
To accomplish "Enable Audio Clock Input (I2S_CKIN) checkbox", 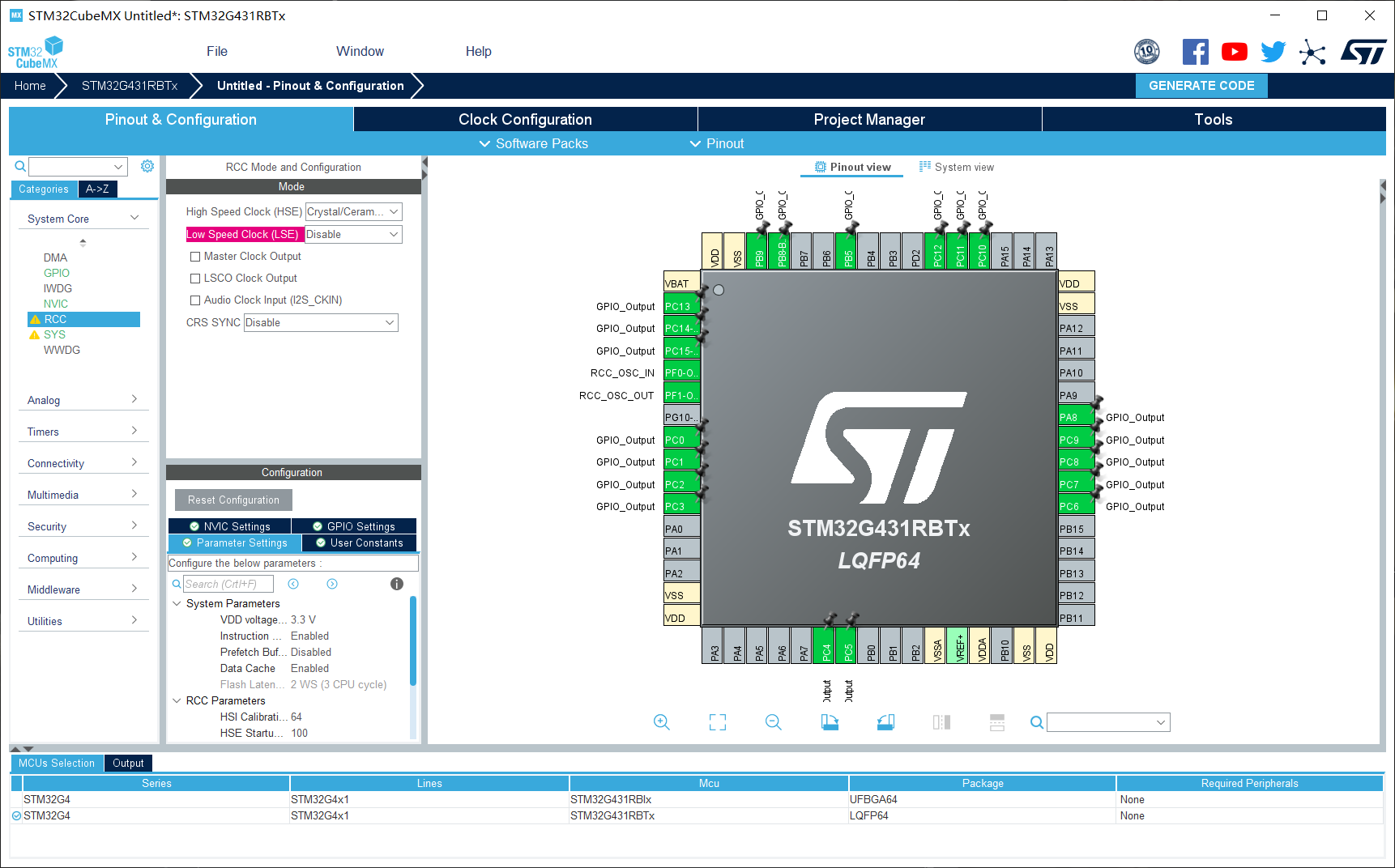I will tap(195, 300).
